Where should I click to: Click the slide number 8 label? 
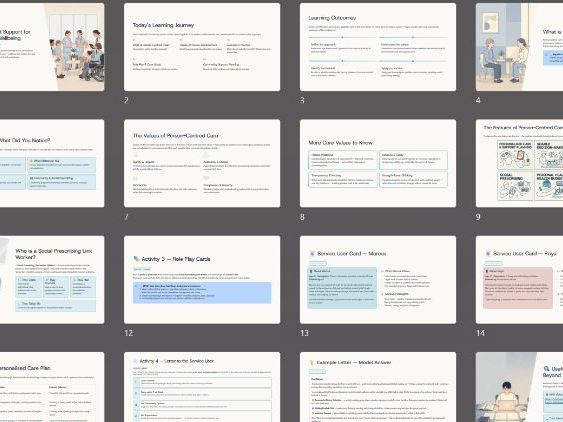point(302,217)
